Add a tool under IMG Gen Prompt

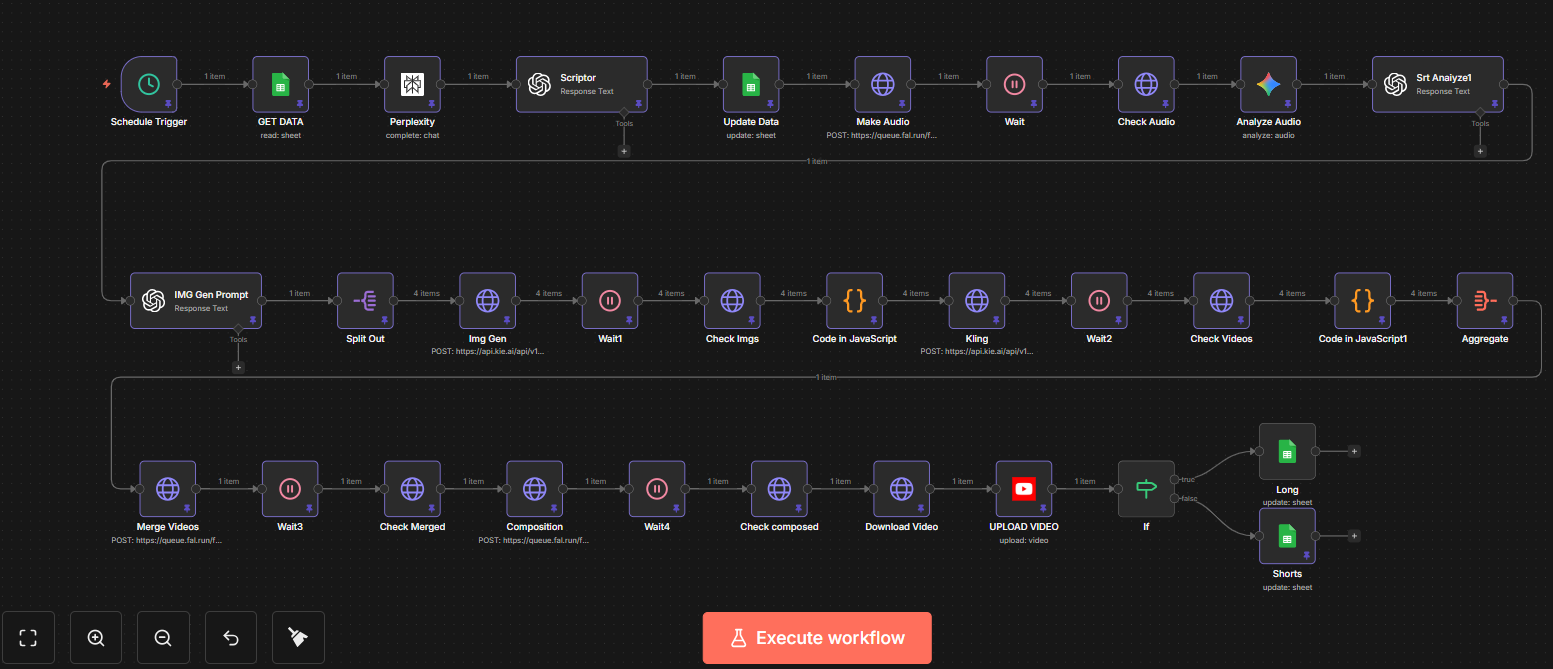[x=238, y=367]
